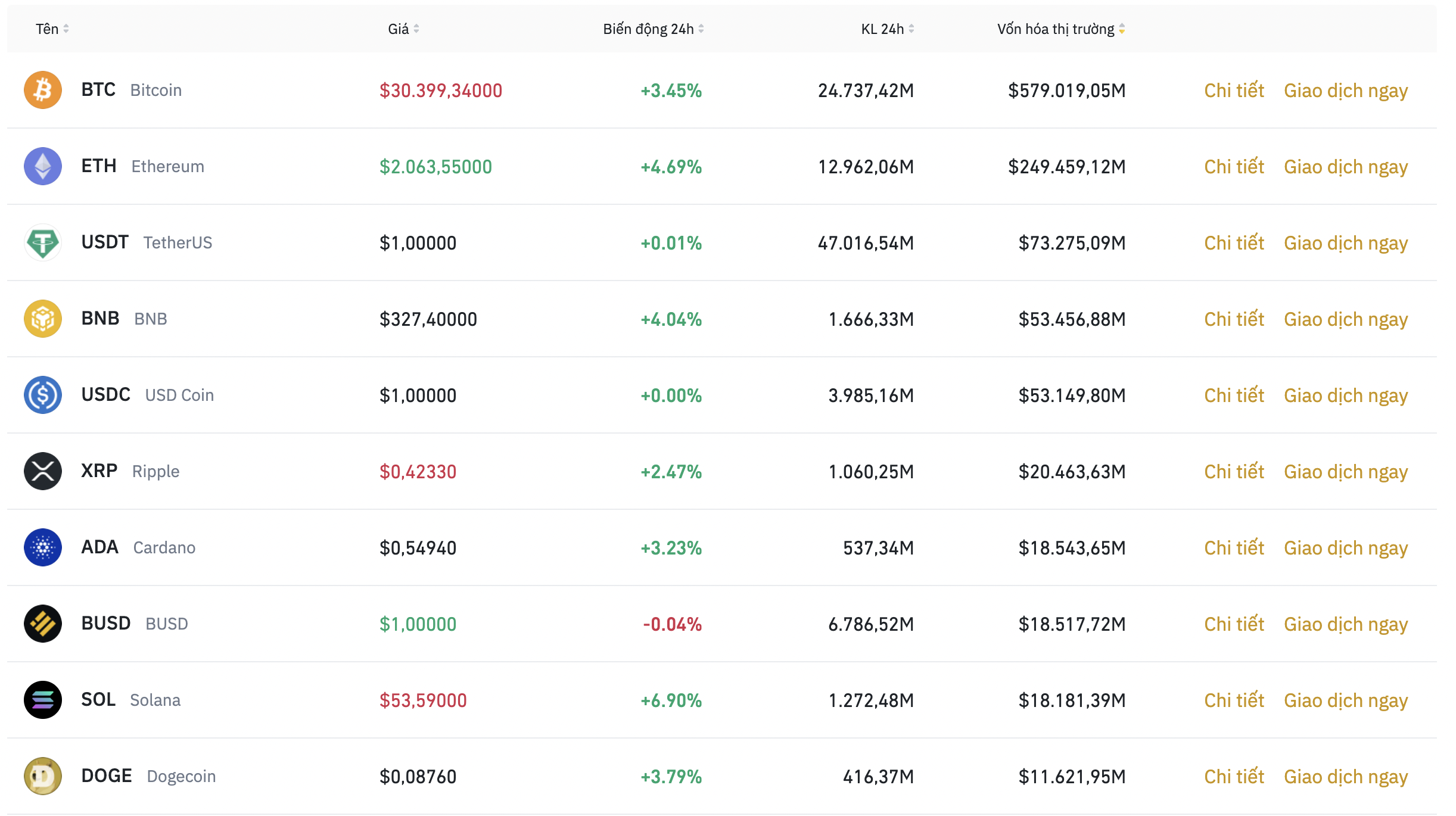The image size is (1456, 816).
Task: Click the BUSD coin logo
Action: (x=43, y=624)
